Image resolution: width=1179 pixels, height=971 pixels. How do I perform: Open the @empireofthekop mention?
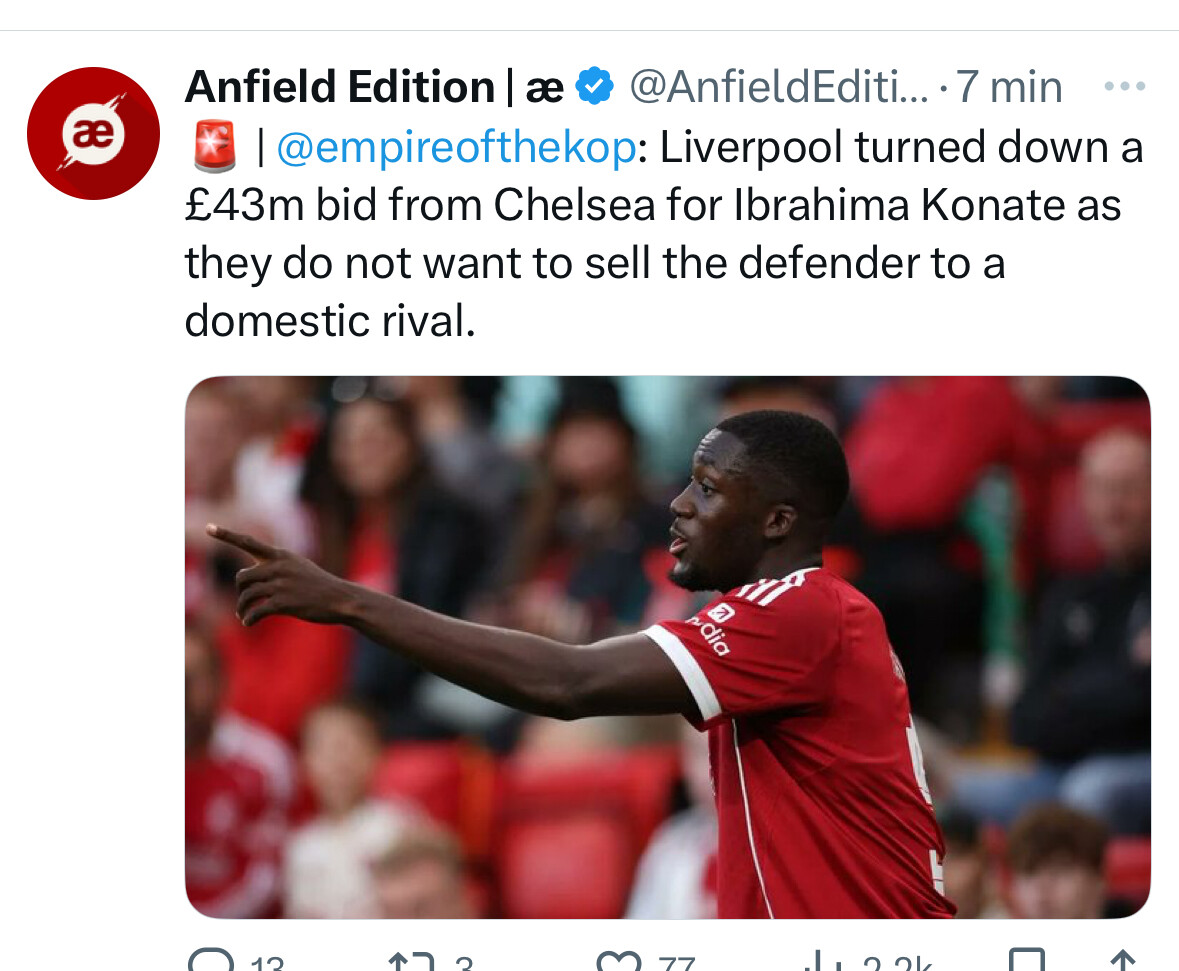coord(455,147)
